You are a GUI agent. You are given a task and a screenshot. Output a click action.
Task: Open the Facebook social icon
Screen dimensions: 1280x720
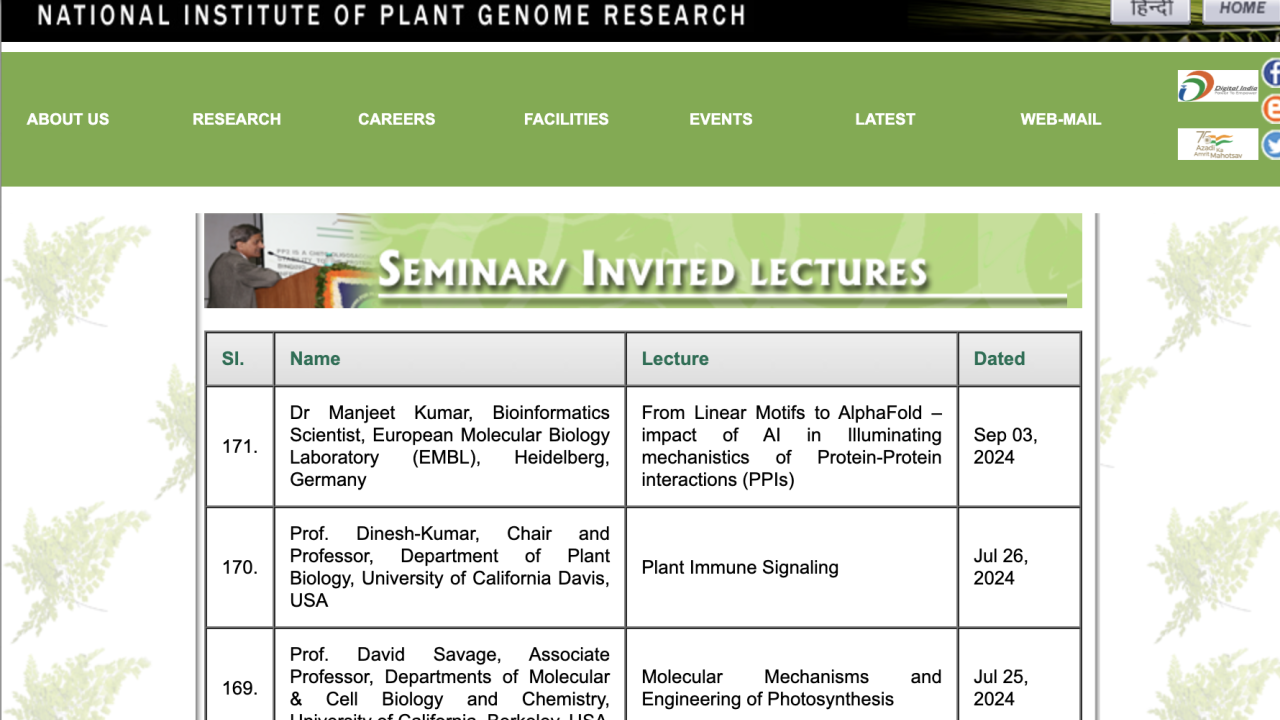point(1271,73)
